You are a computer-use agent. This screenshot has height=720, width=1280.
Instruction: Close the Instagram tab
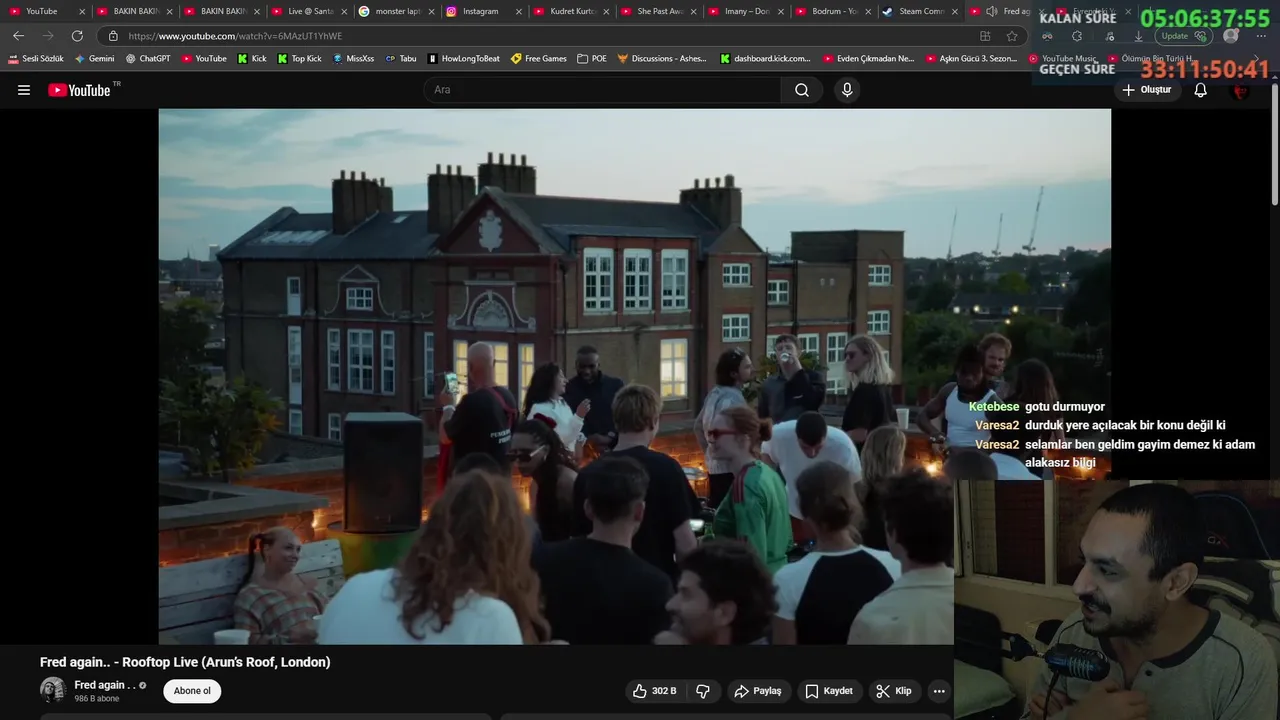[x=519, y=11]
